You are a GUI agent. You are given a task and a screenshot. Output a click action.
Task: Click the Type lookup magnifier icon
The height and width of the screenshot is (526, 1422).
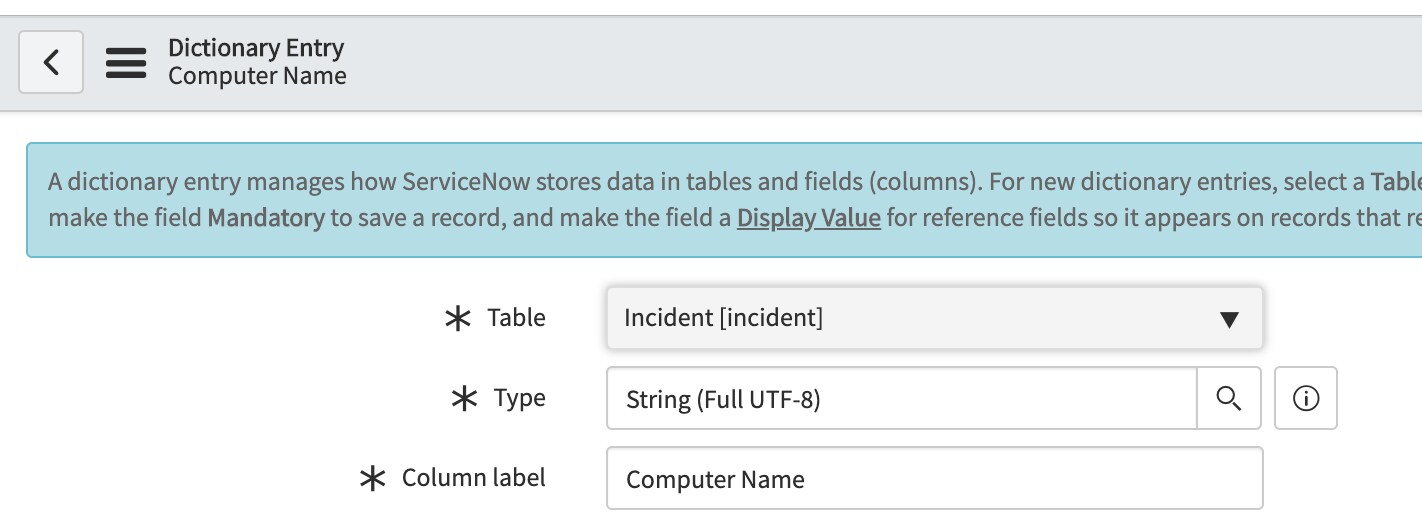(x=1229, y=398)
